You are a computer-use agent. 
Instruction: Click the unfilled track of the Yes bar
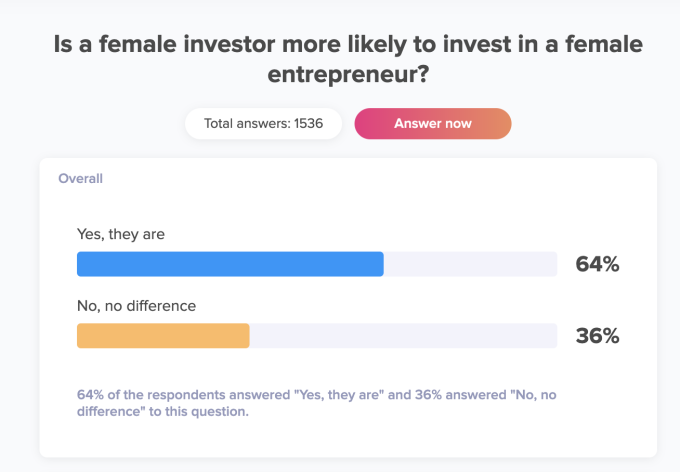(470, 264)
